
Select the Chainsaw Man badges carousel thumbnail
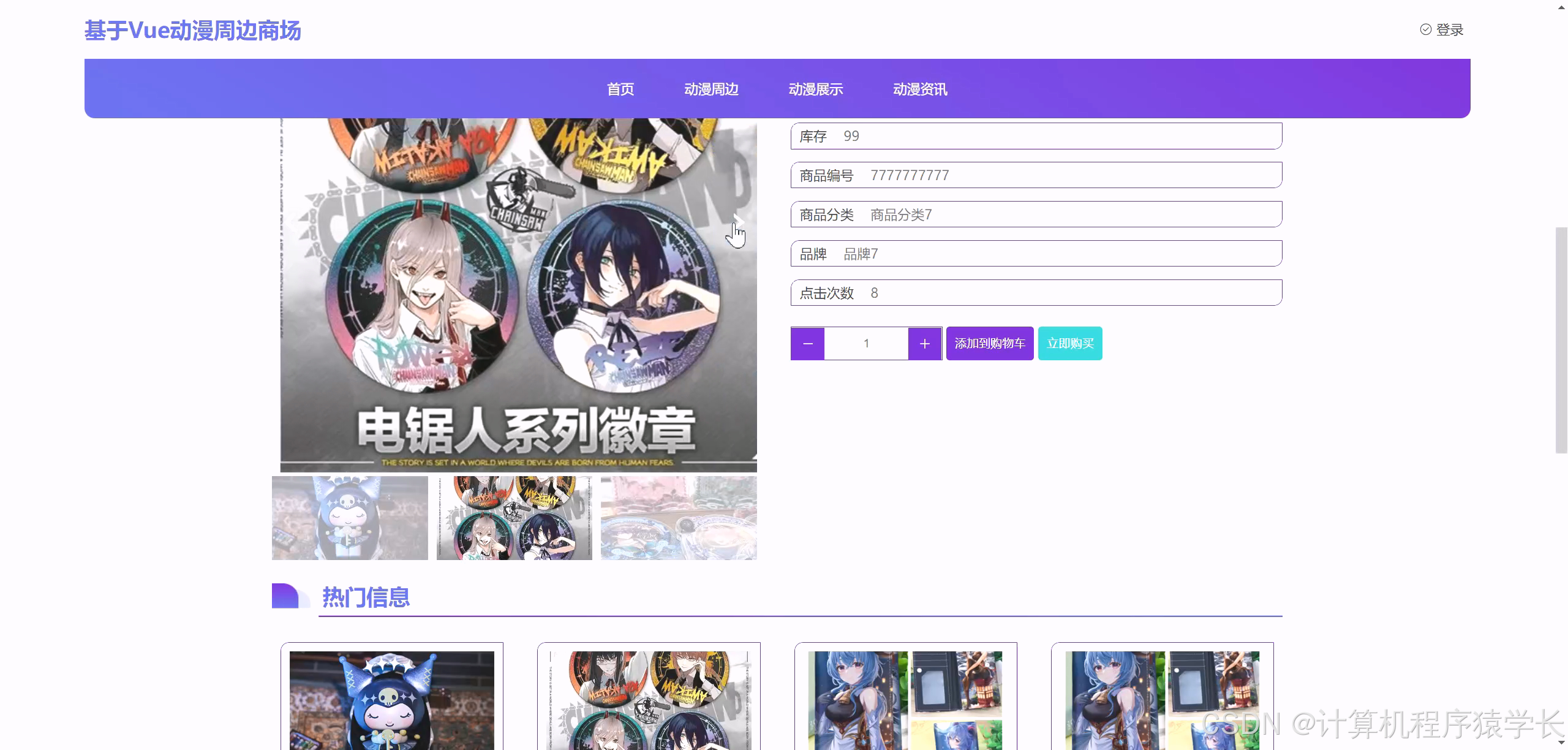514,518
